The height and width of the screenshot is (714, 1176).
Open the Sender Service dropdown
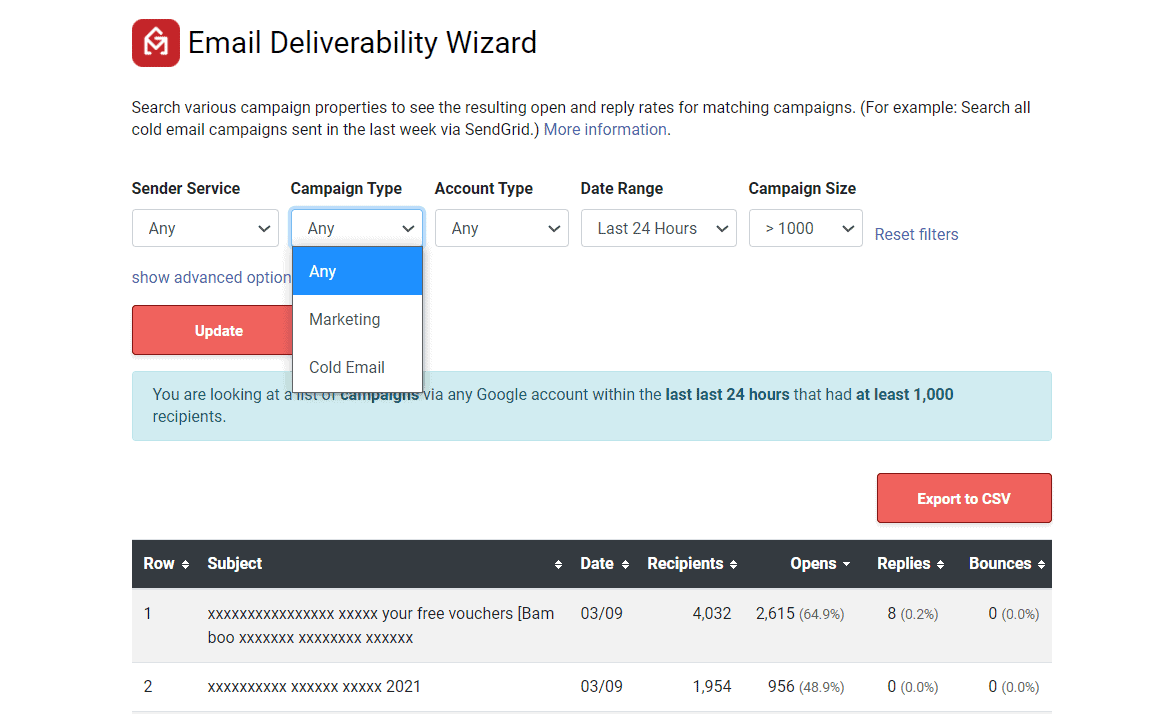205,228
